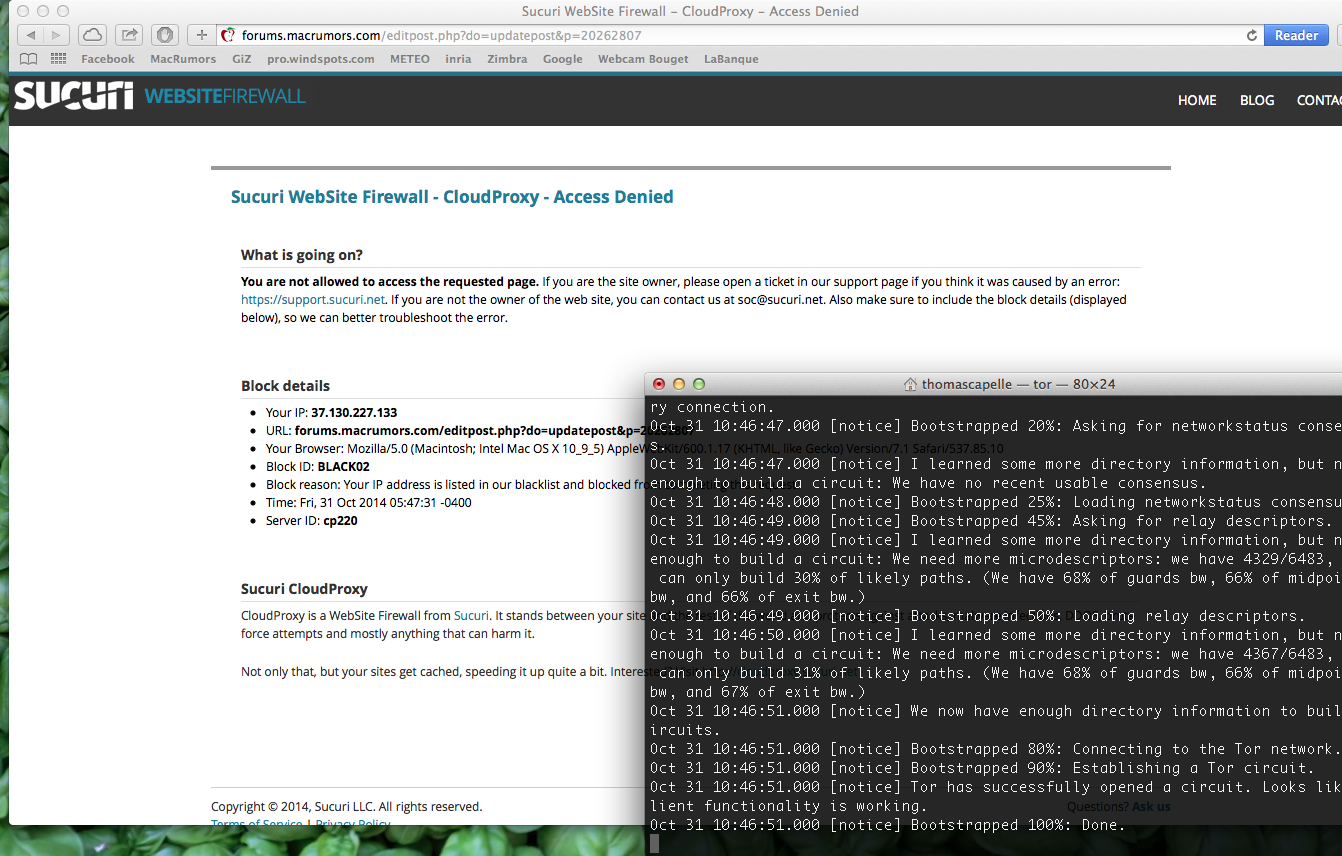
Task: Follow the https://support.sucuri.net link
Action: (313, 300)
